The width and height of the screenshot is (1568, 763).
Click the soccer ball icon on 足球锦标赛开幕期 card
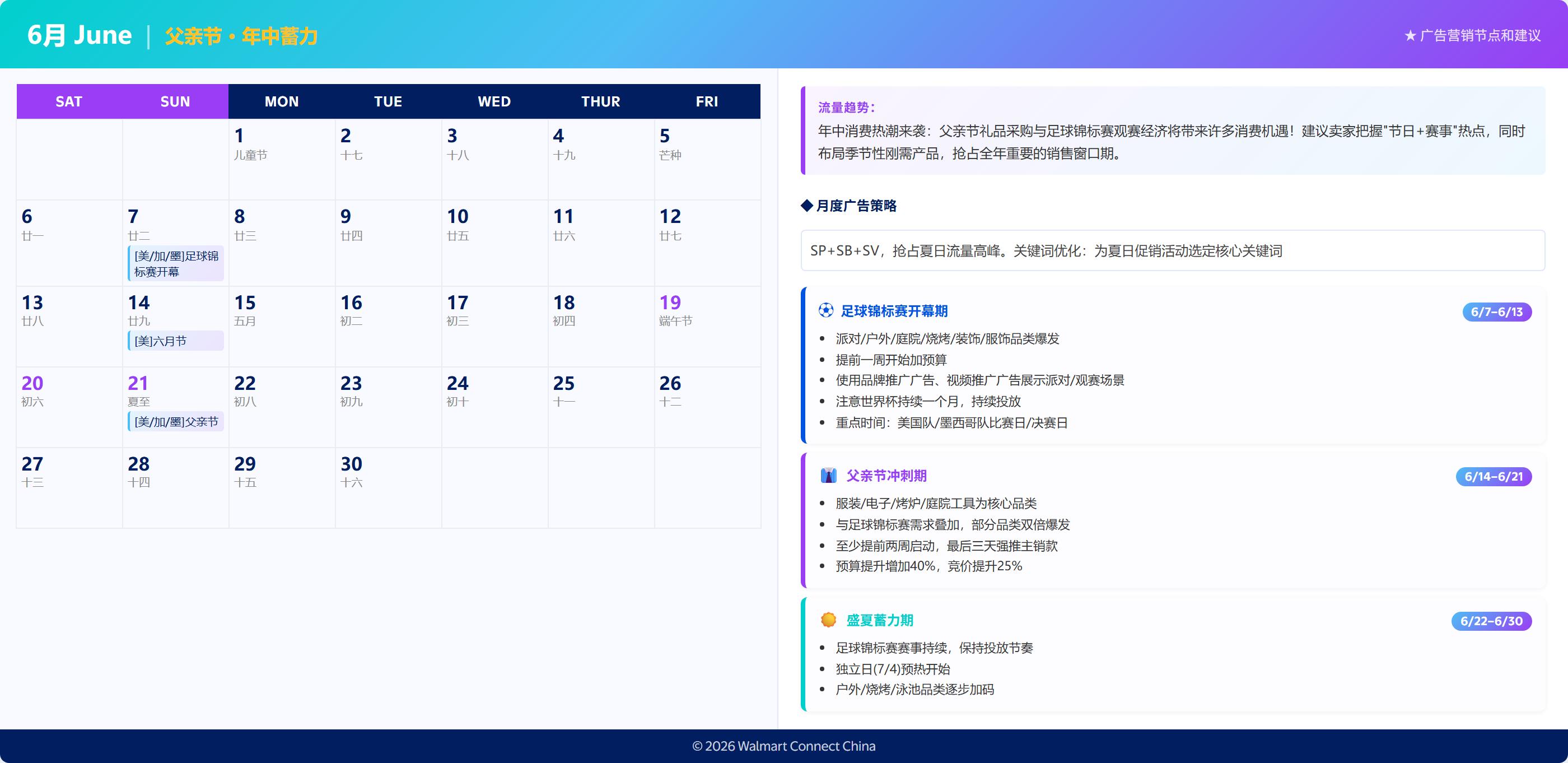[x=826, y=311]
